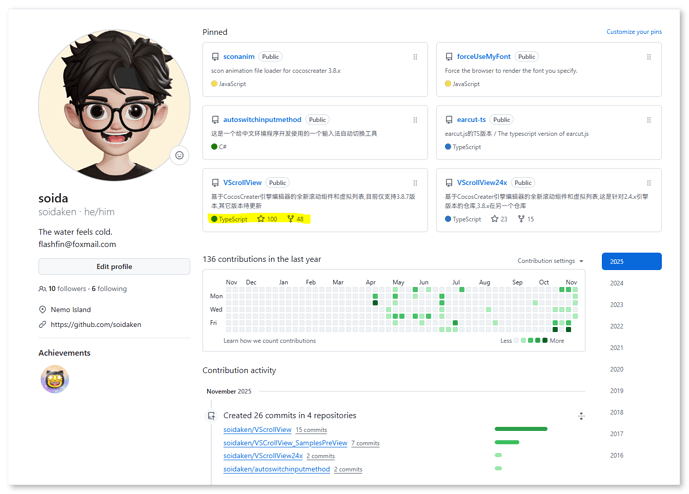689x494 pixels.
Task: Click the drag handle on autoswitchinputmethod pin
Action: click(x=415, y=120)
